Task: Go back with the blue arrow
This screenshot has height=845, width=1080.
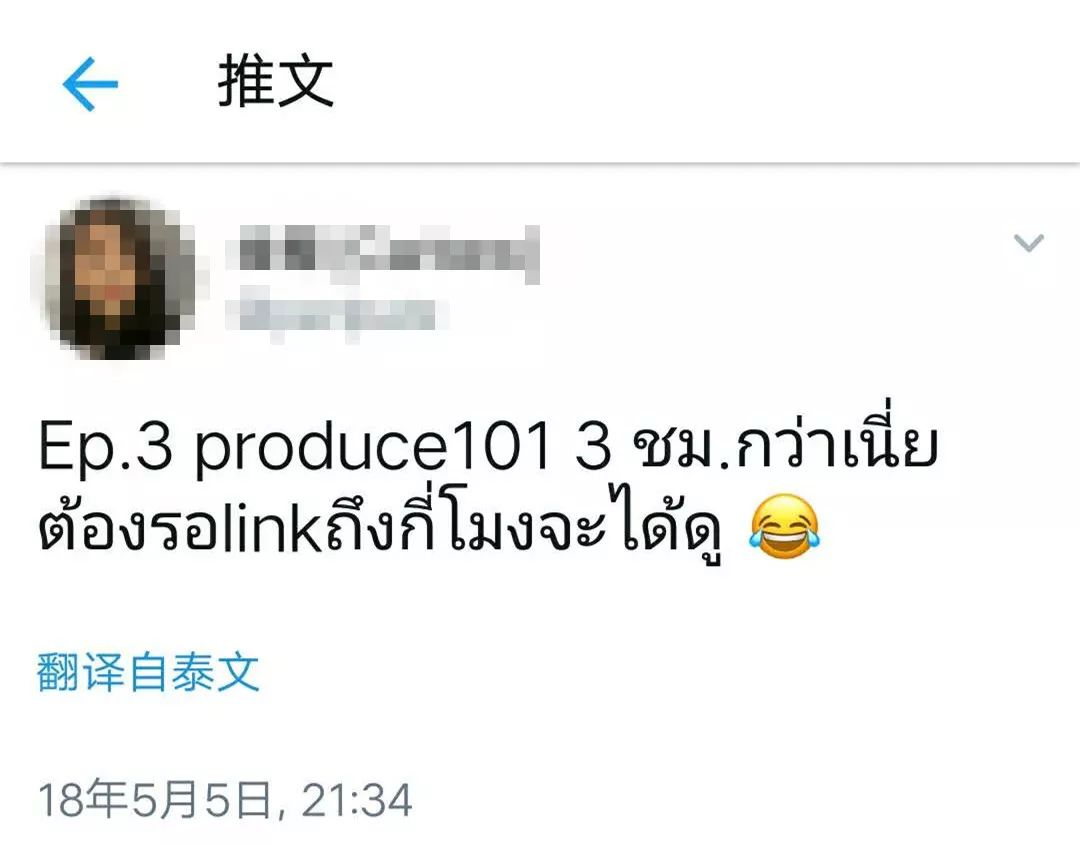Action: coord(90,84)
